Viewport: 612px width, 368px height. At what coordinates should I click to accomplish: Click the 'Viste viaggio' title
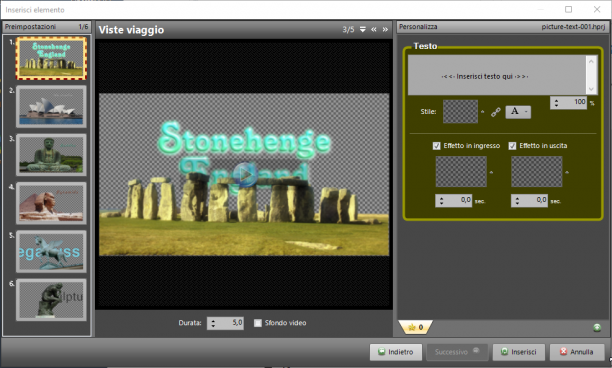tap(131, 30)
